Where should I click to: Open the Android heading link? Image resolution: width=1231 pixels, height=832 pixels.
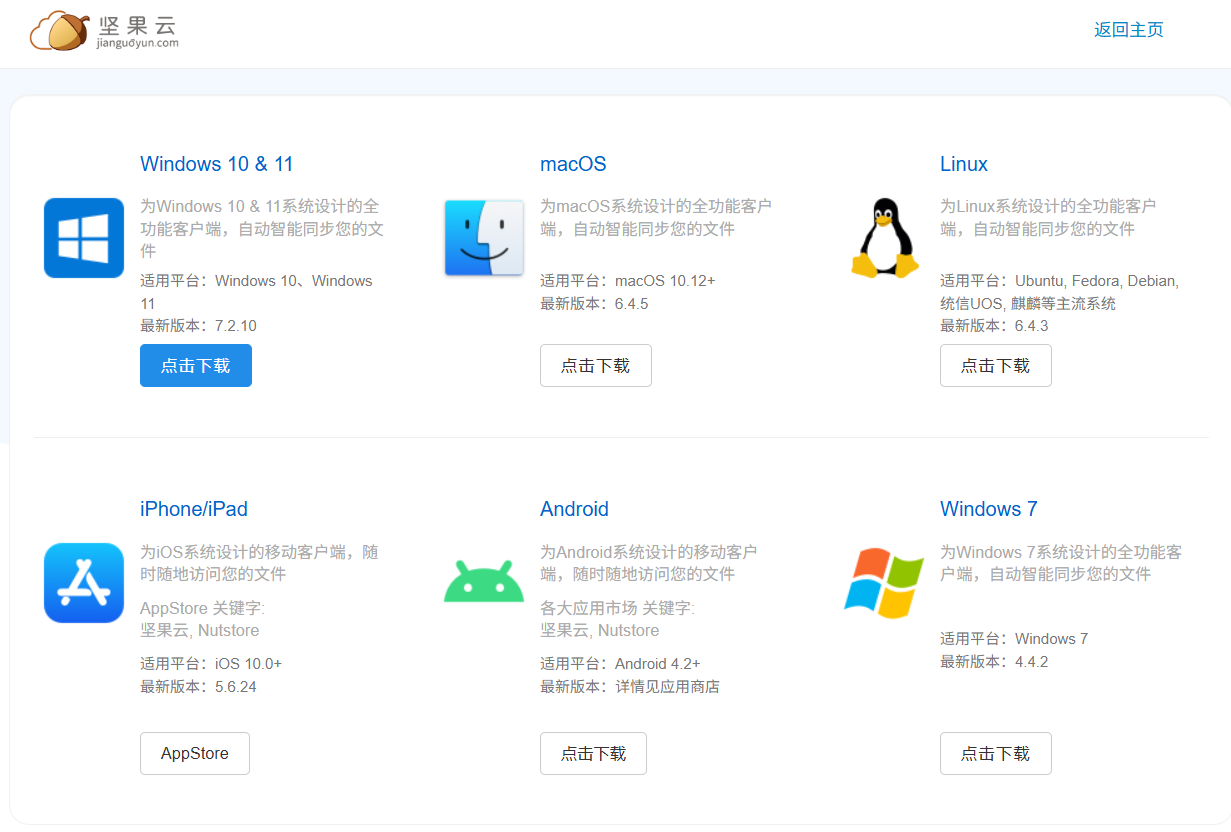point(574,509)
